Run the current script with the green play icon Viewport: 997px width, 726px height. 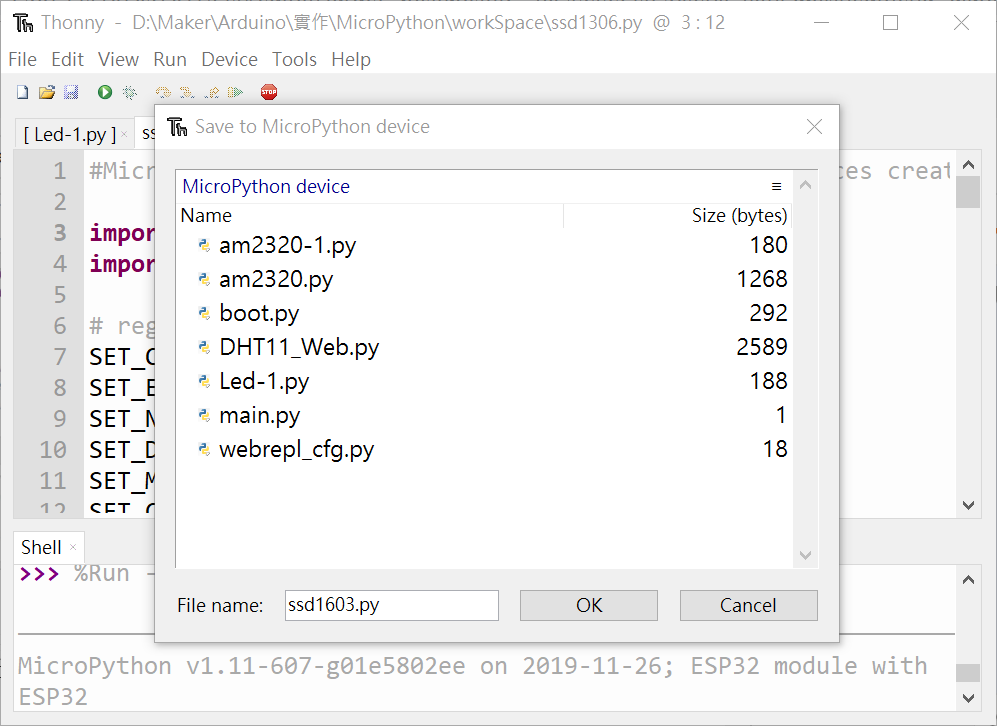pos(104,91)
